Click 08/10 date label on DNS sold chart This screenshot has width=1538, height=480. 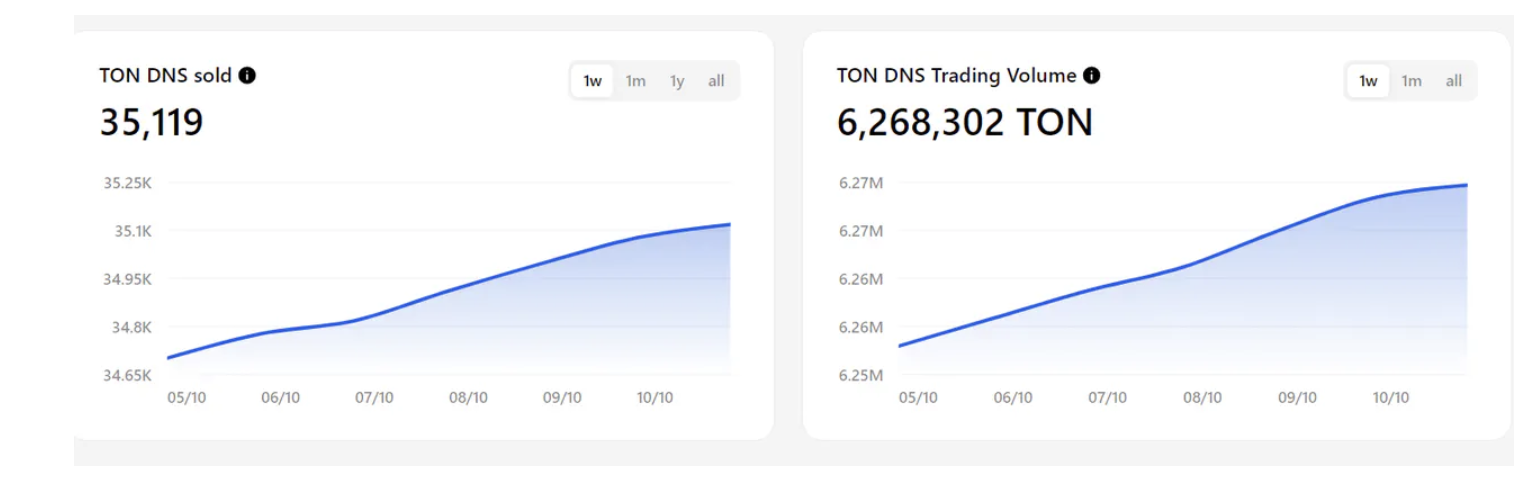pos(468,398)
